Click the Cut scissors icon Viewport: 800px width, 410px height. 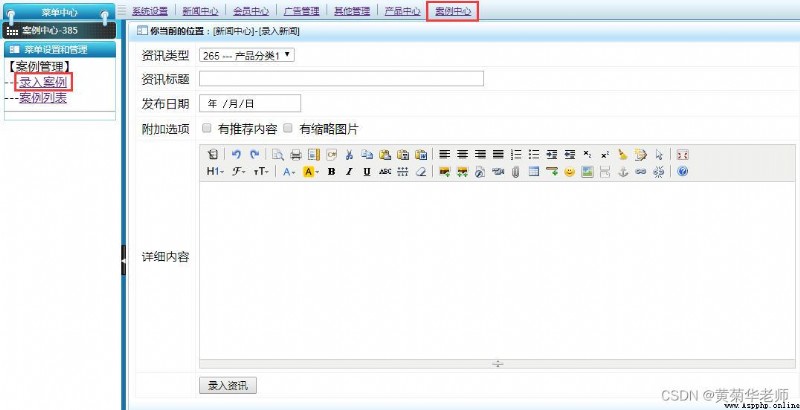[x=349, y=155]
